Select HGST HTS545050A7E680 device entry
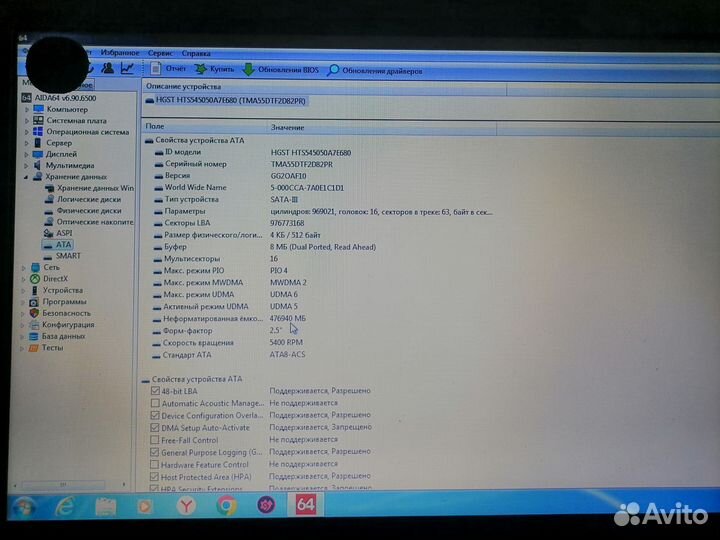 click(x=226, y=101)
